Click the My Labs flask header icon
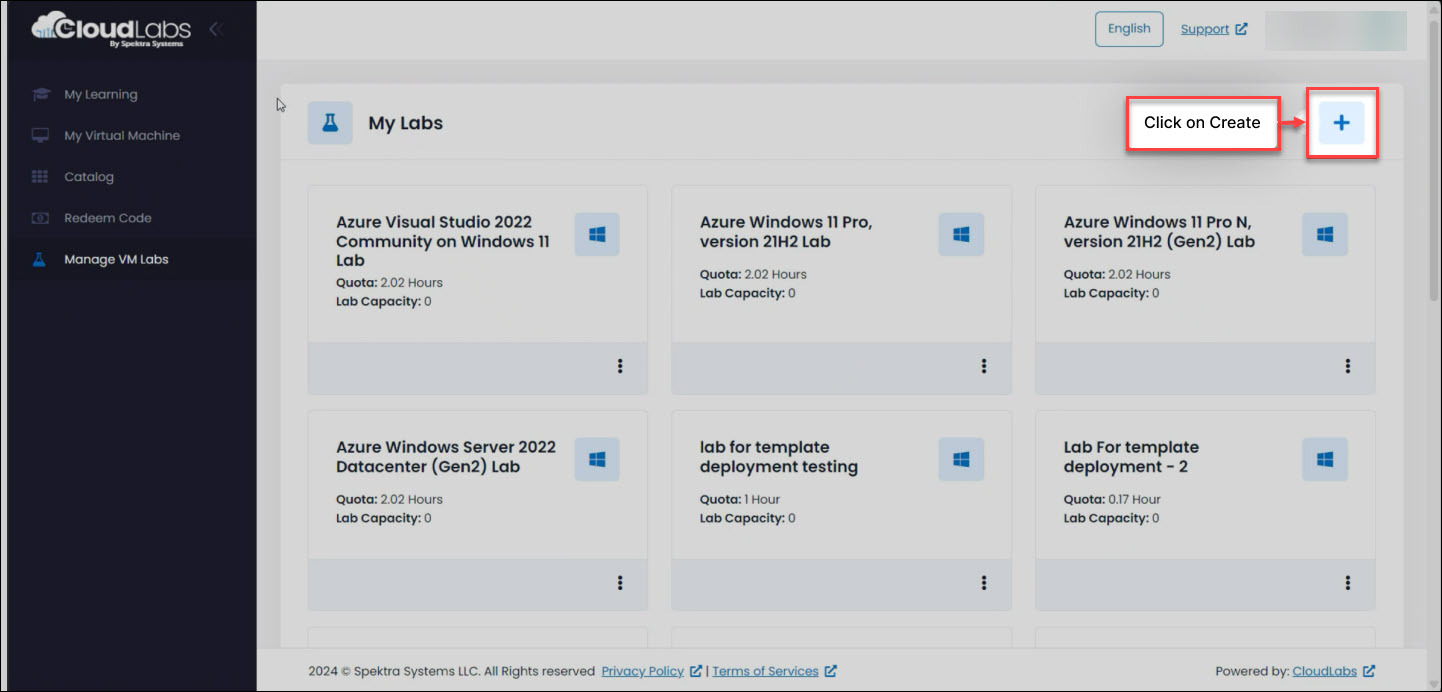This screenshot has height=692, width=1442. point(330,123)
